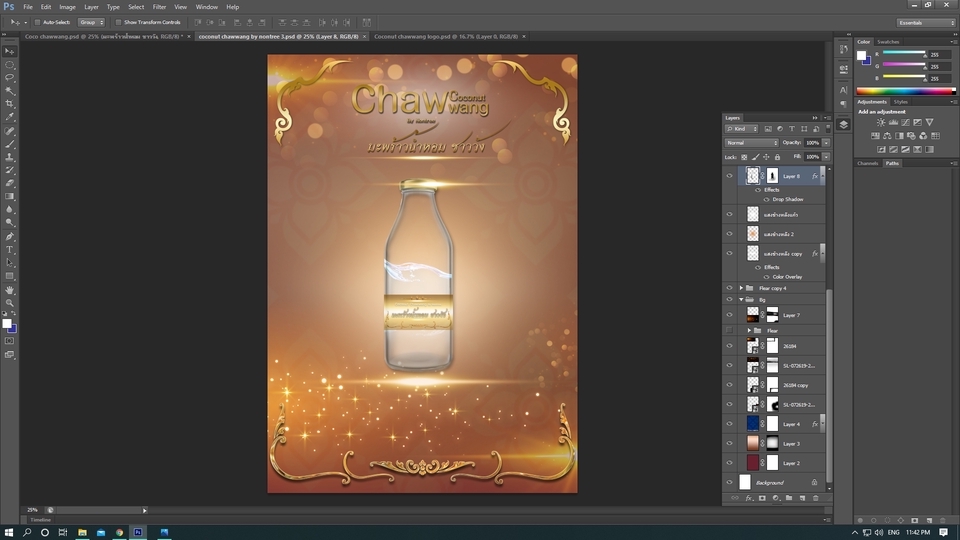
Task: Select the Rectangle shape tool
Action: tap(9, 276)
